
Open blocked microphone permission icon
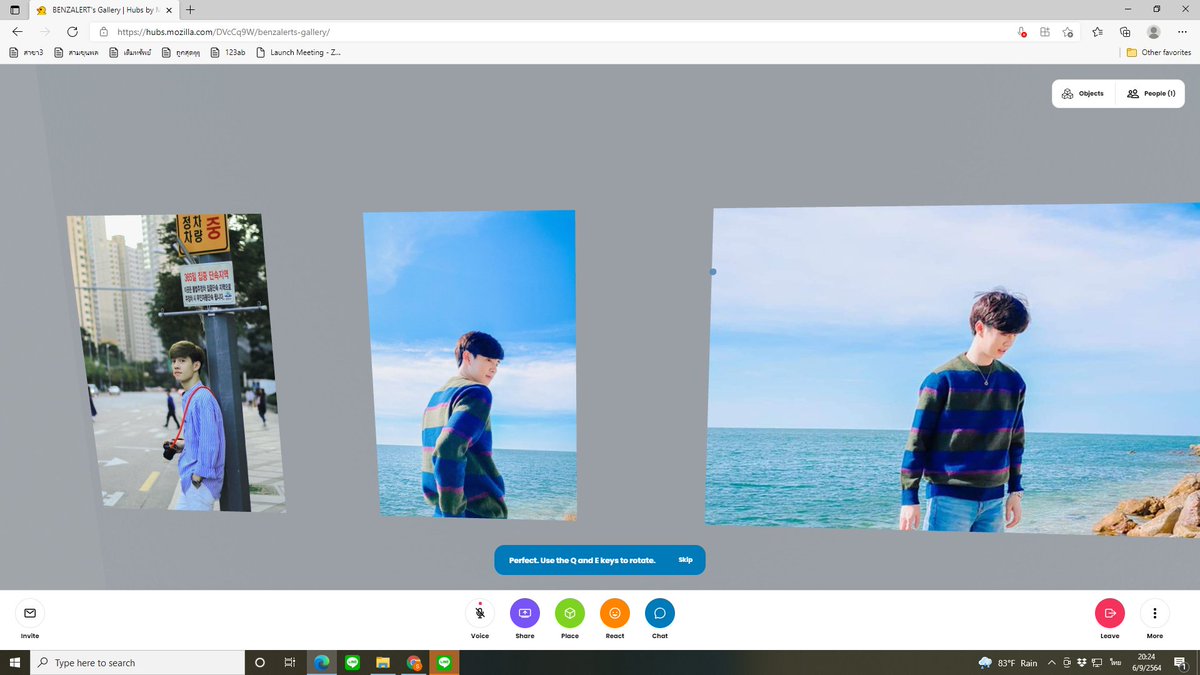[x=1021, y=32]
